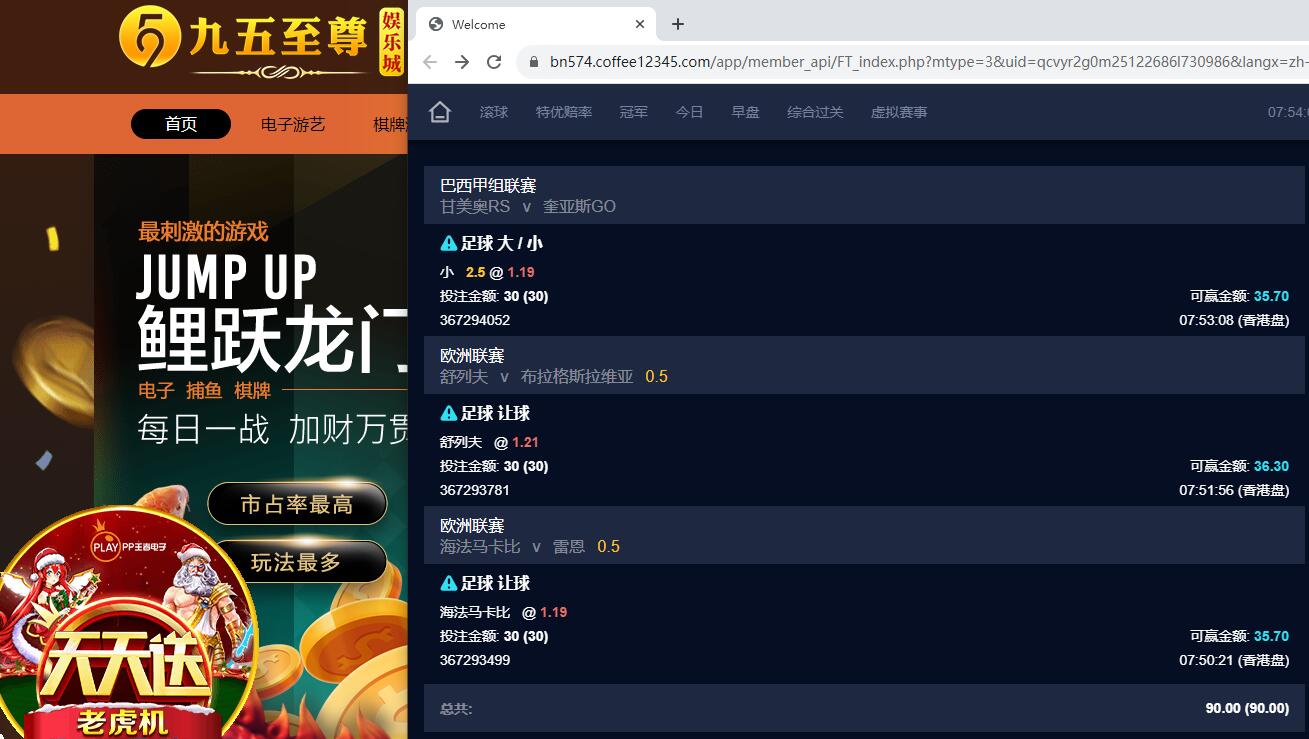Select 首页 in the casino site navigation

pyautogui.click(x=181, y=124)
